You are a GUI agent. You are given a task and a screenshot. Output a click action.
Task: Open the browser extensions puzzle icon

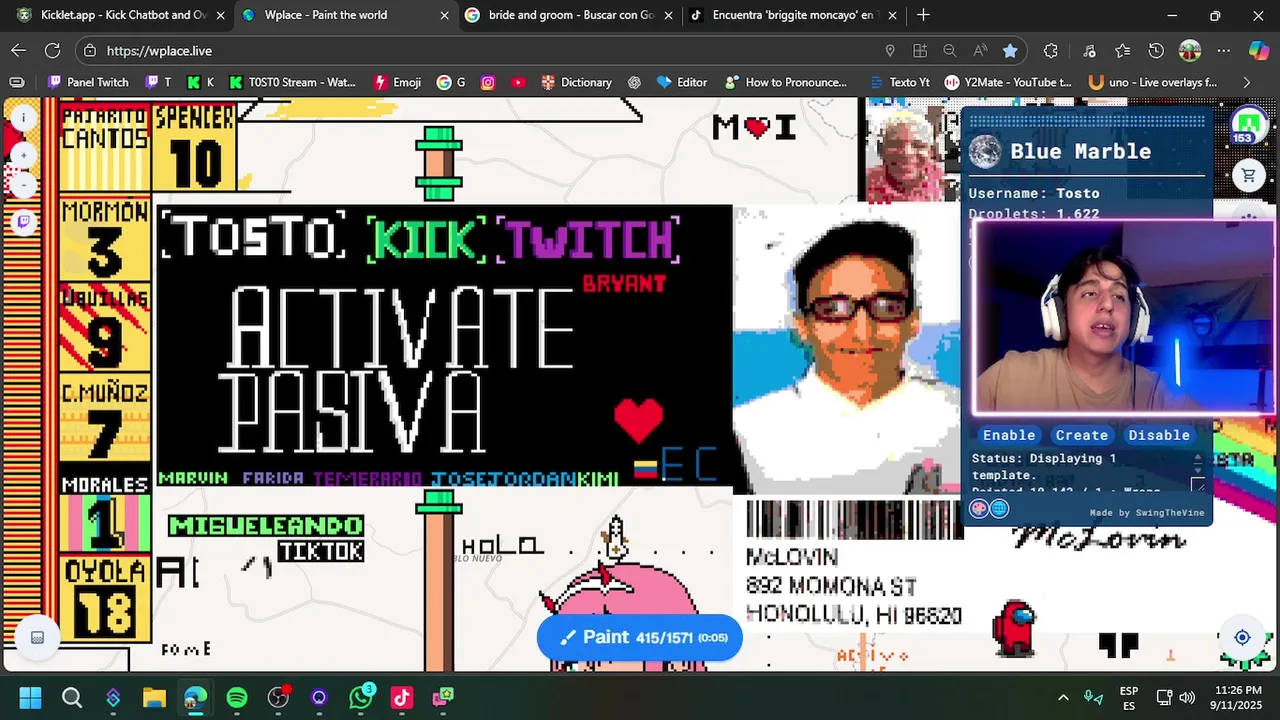1051,50
